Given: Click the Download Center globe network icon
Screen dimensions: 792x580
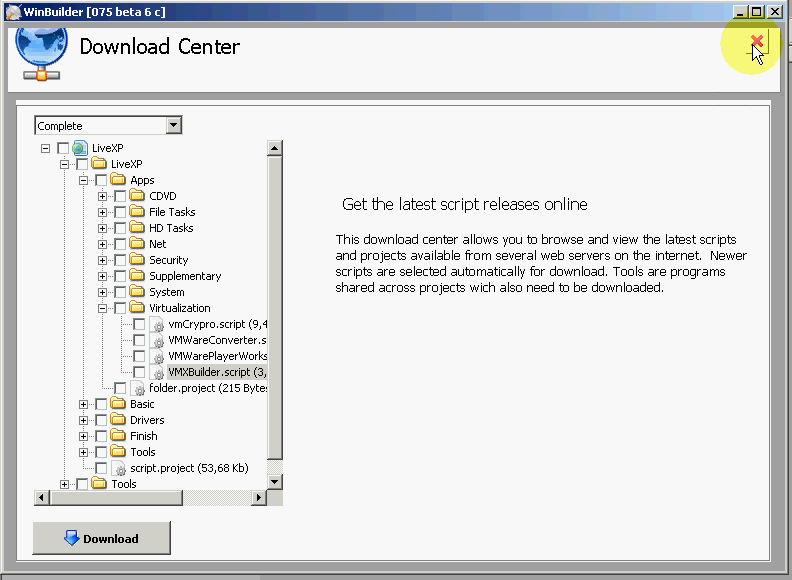Looking at the screenshot, I should pos(41,55).
